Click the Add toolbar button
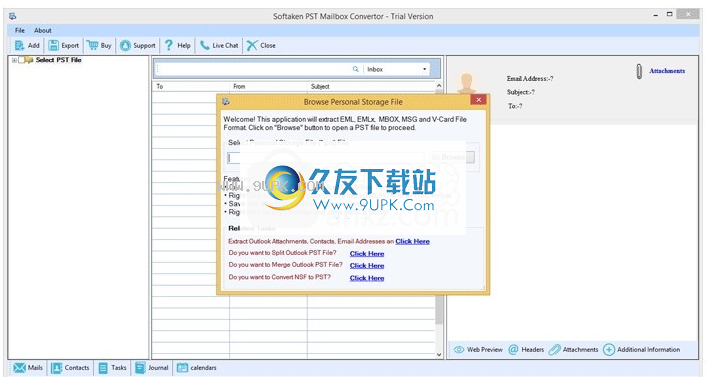Image resolution: width=706 pixels, height=377 pixels. pos(27,45)
